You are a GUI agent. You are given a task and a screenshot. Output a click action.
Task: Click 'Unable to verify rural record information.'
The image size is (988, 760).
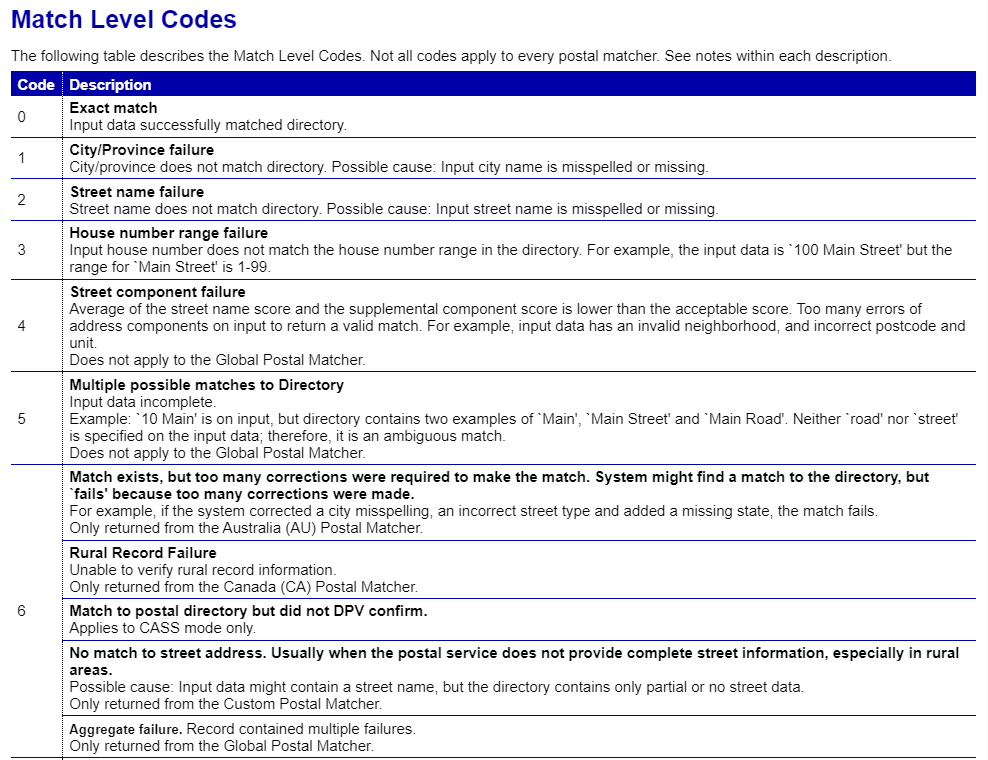coord(203,570)
